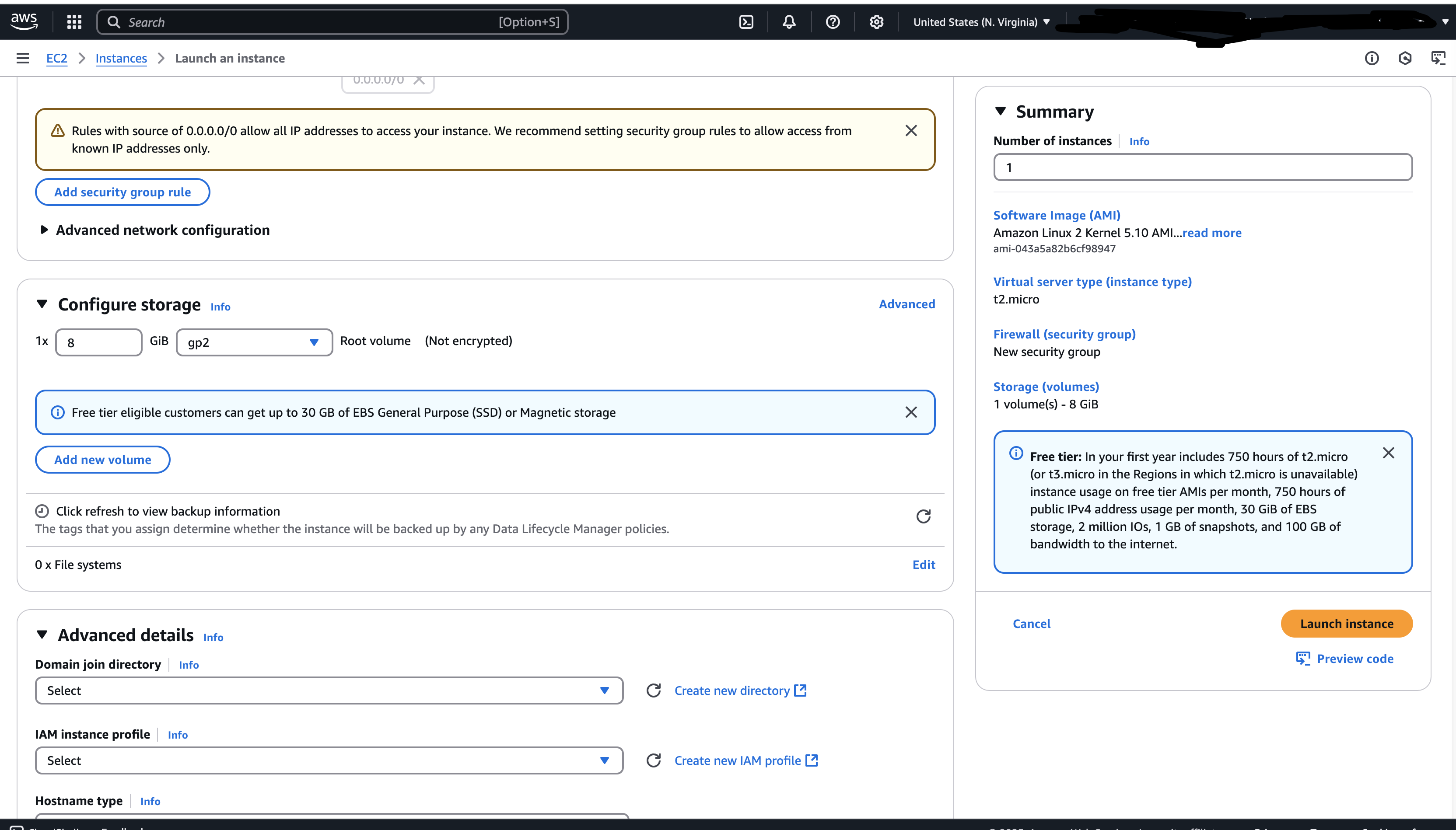
Task: Open the services grid menu
Action: 74,22
